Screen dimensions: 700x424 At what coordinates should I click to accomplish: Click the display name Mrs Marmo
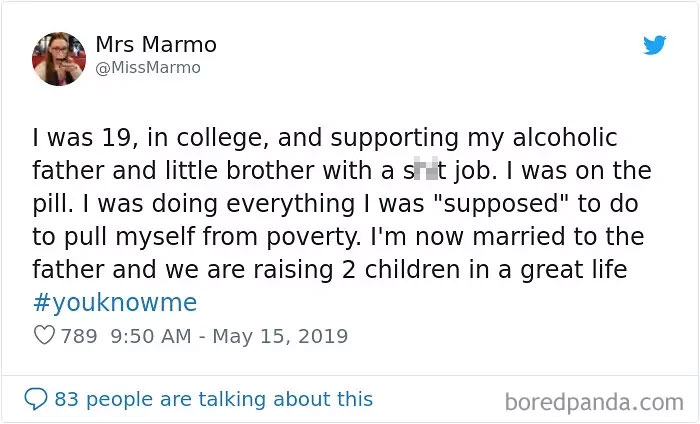[x=156, y=45]
